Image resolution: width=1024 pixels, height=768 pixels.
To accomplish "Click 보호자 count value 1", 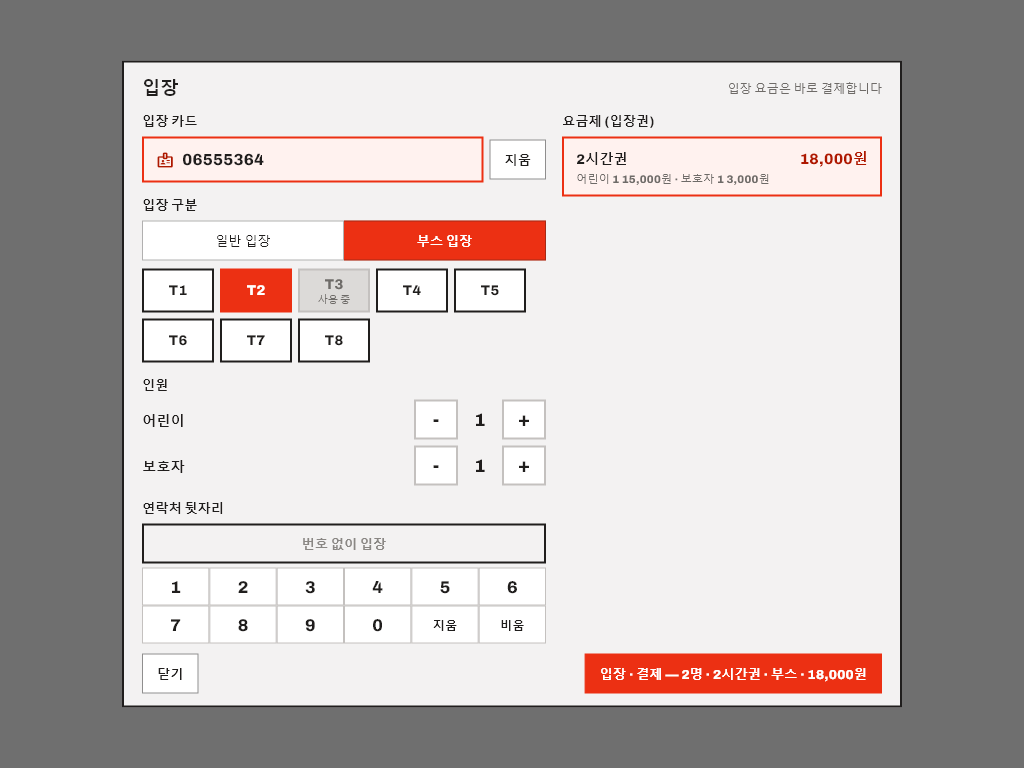I will click(480, 466).
